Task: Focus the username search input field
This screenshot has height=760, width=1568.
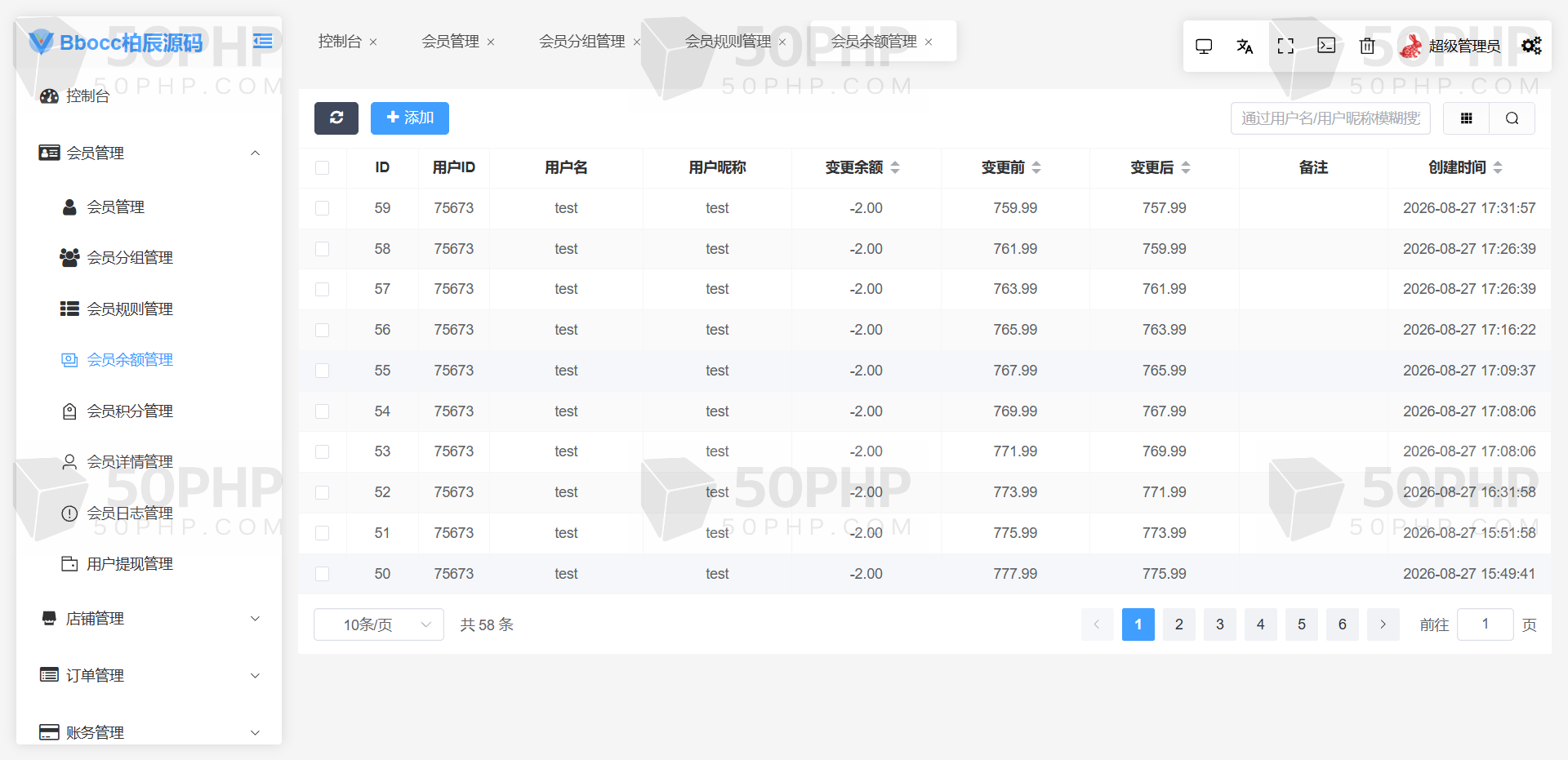Action: (1330, 118)
